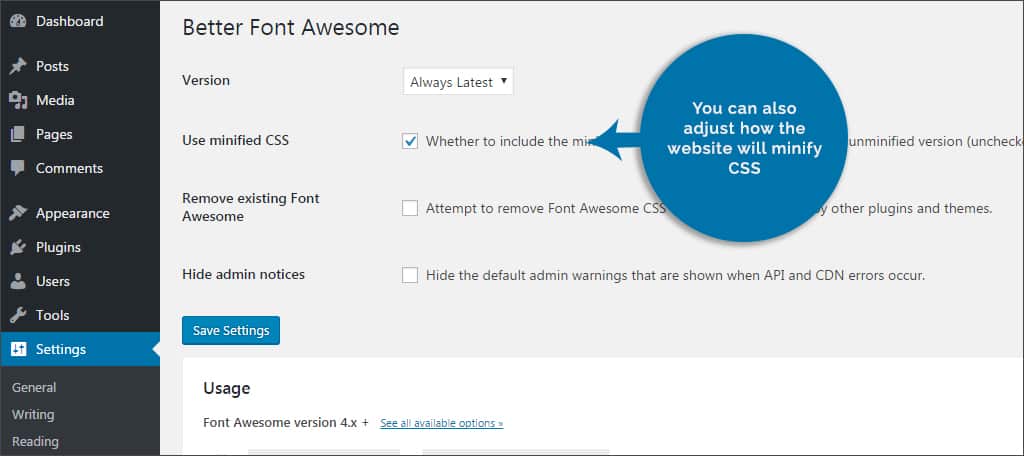Screen dimensions: 1024x456
Task: Follow See all available options link
Action: click(441, 423)
